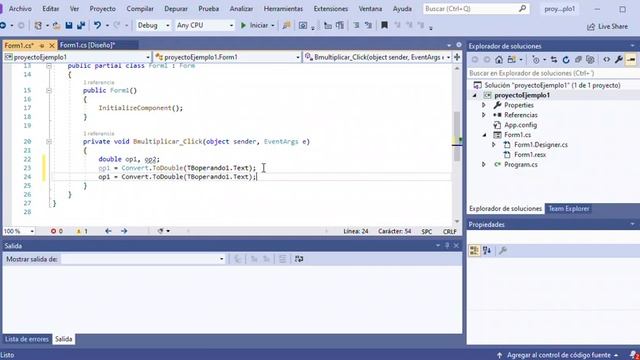Toggle Alphabetical sort in Propiedades panel

[x=487, y=251]
